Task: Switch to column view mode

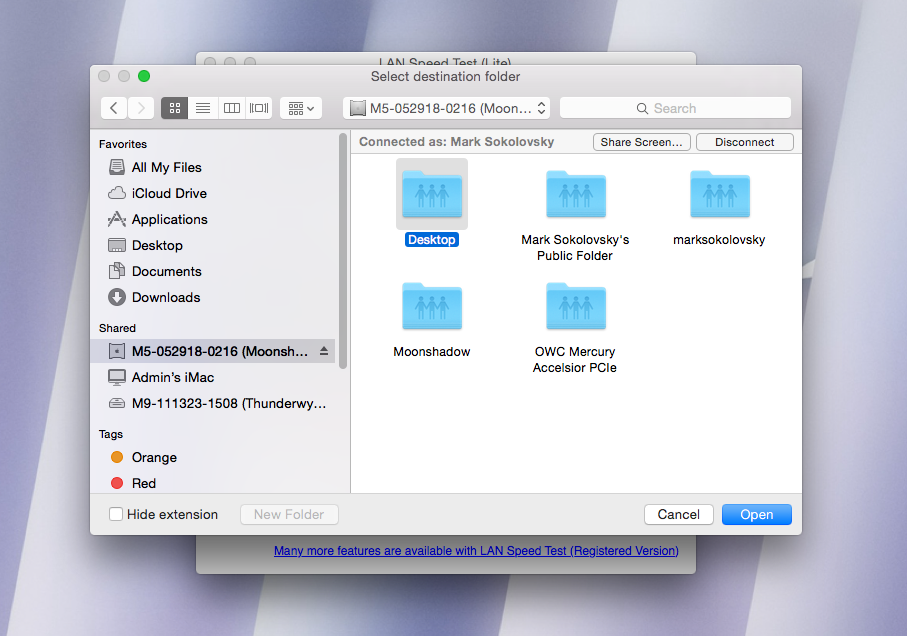Action: tap(231, 108)
